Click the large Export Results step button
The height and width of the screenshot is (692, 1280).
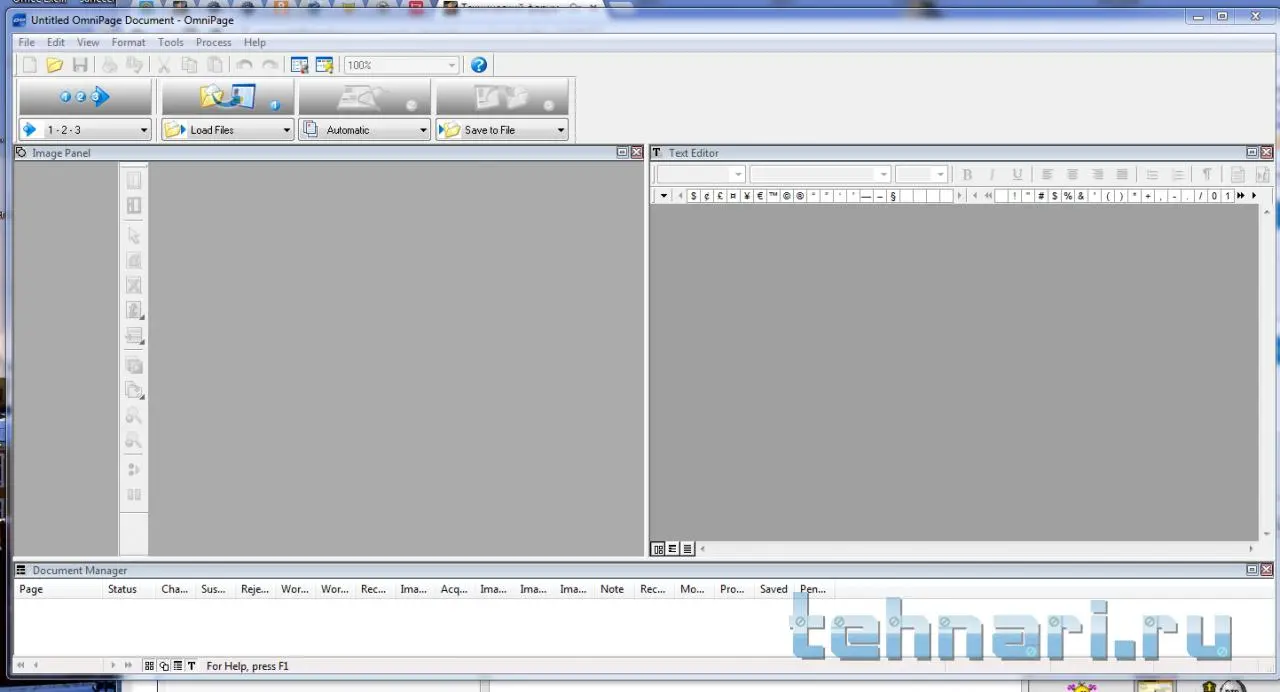coord(502,97)
